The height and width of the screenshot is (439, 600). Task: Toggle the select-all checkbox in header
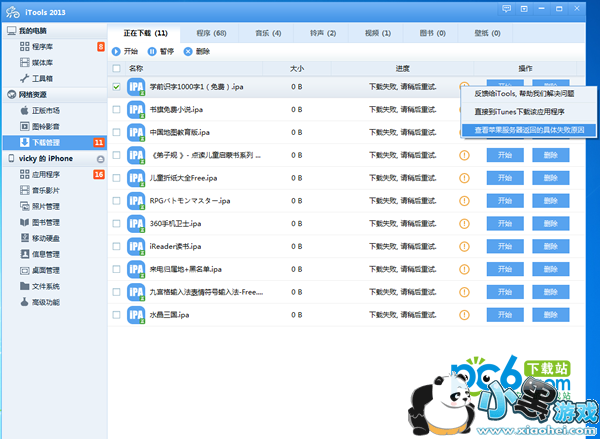117,68
